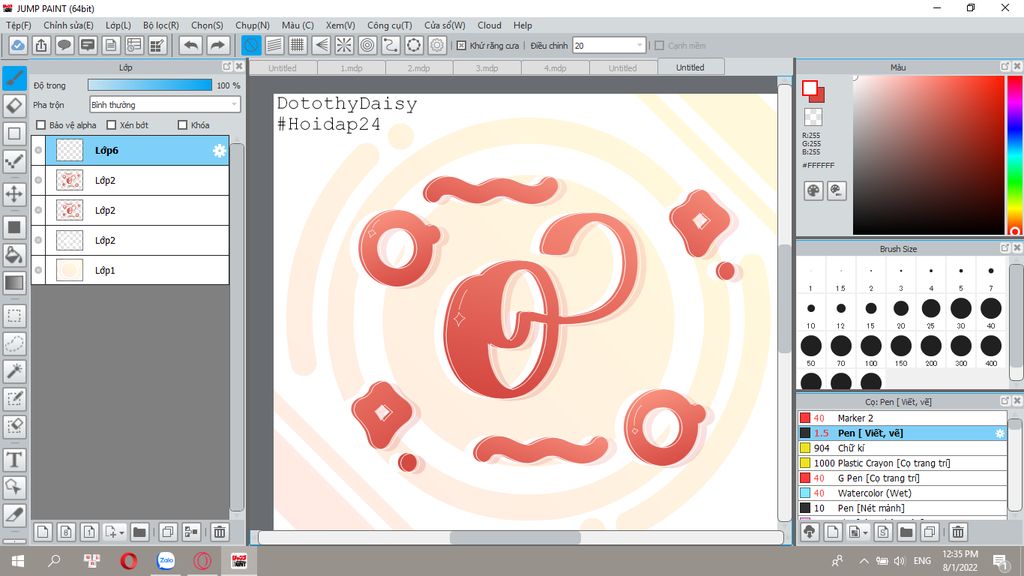Toggle Xén bớt checkbox
Screen dimensions: 1024x576
(111, 125)
